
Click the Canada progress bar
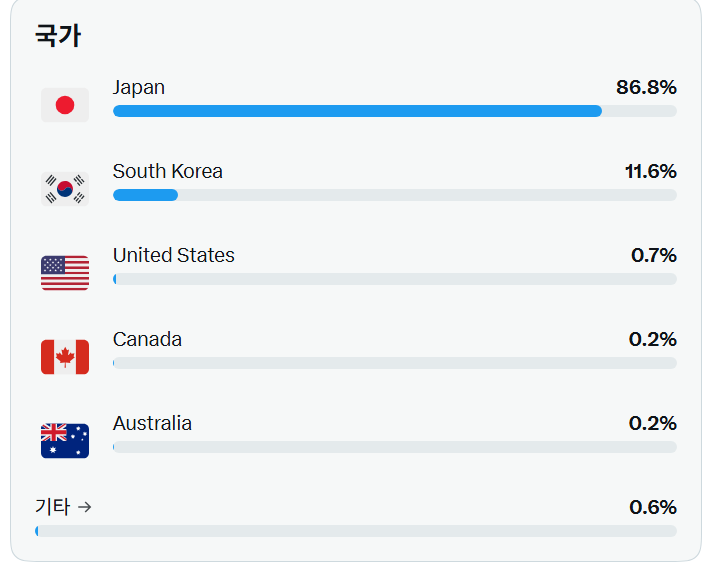395,363
